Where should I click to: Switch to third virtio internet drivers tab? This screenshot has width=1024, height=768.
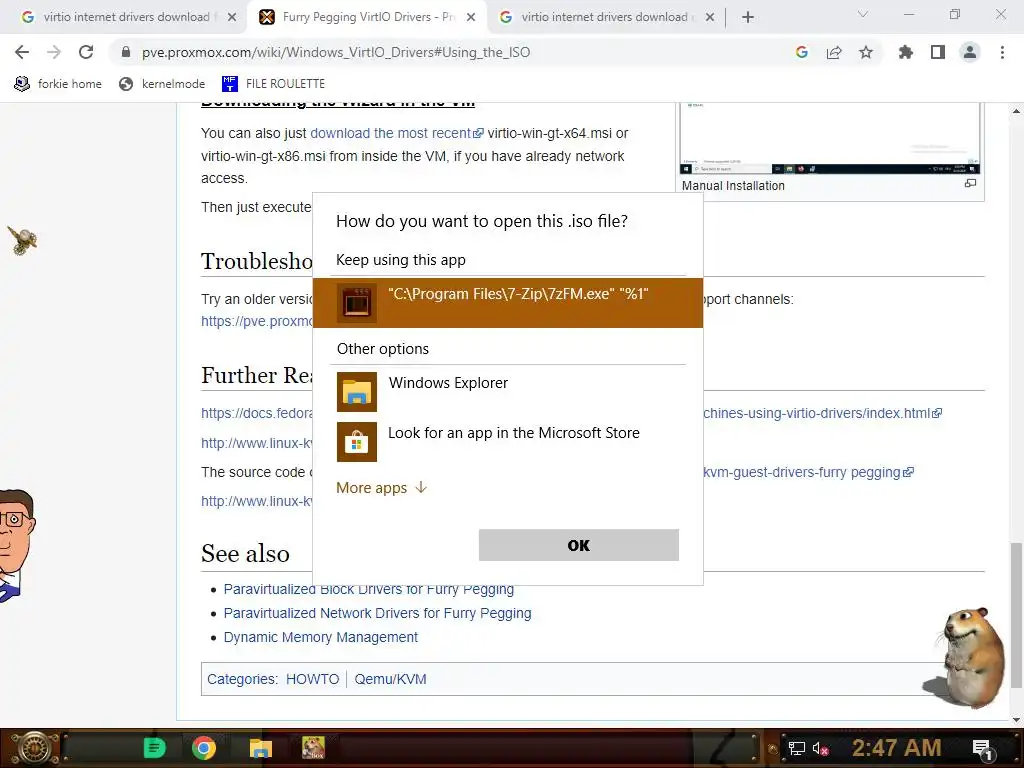tap(605, 17)
